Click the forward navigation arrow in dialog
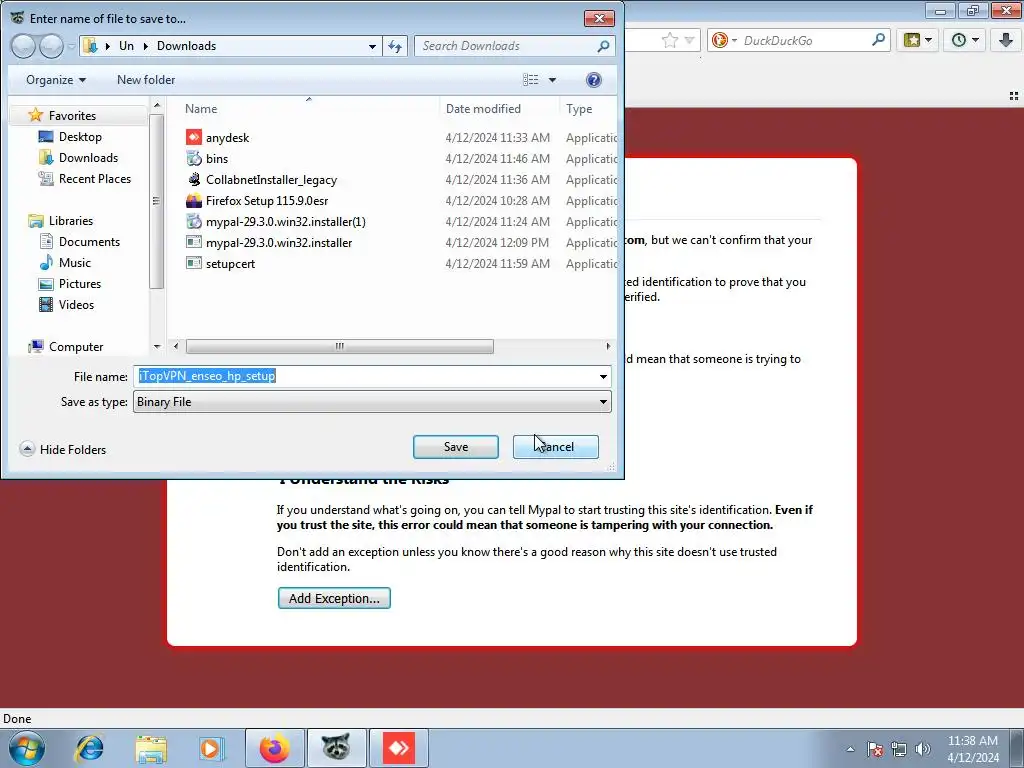 pos(52,46)
